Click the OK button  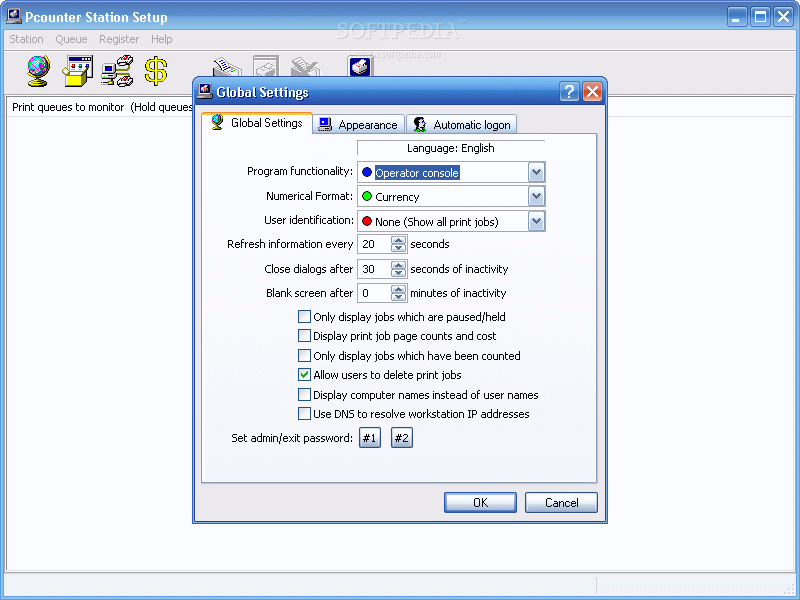(x=480, y=503)
